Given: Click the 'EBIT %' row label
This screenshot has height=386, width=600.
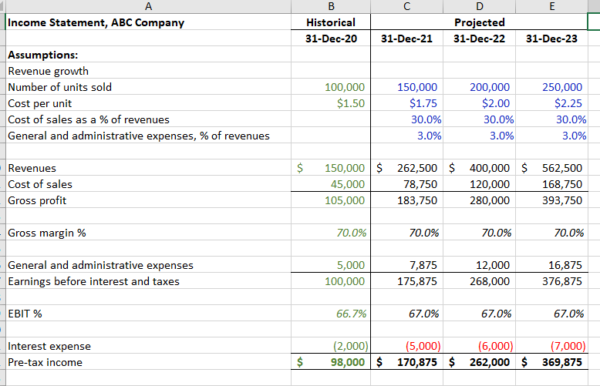Looking at the screenshot, I should pyautogui.click(x=25, y=314).
